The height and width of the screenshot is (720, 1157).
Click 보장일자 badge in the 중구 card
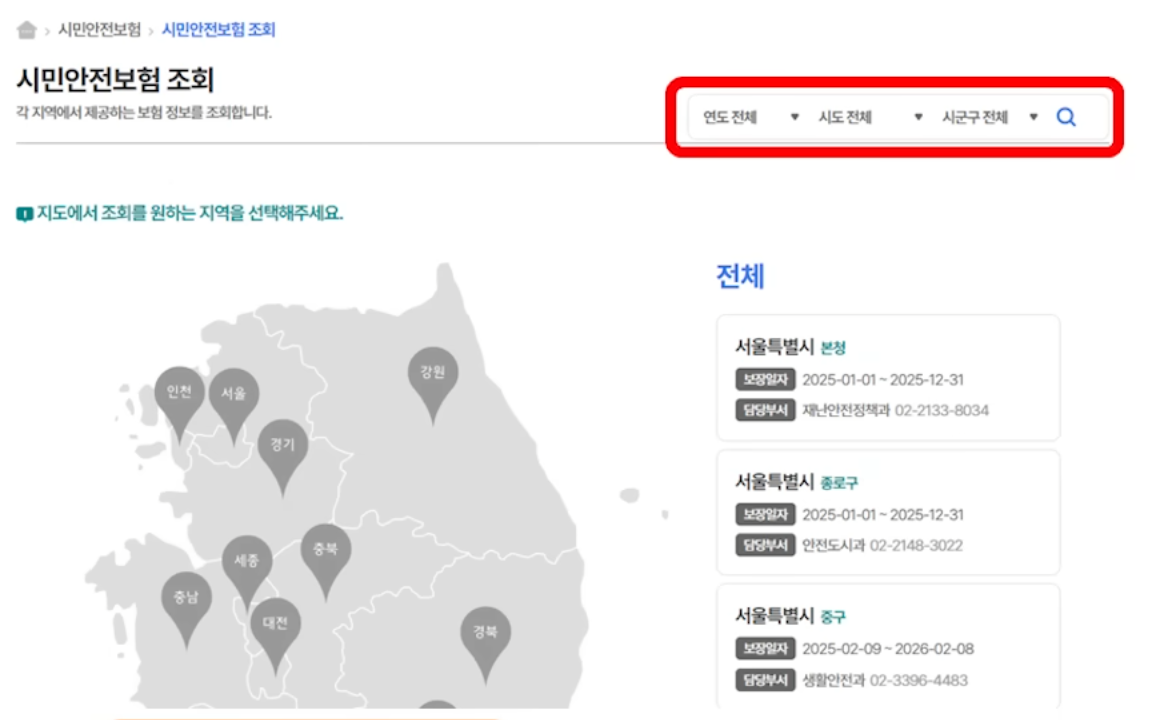coord(765,648)
